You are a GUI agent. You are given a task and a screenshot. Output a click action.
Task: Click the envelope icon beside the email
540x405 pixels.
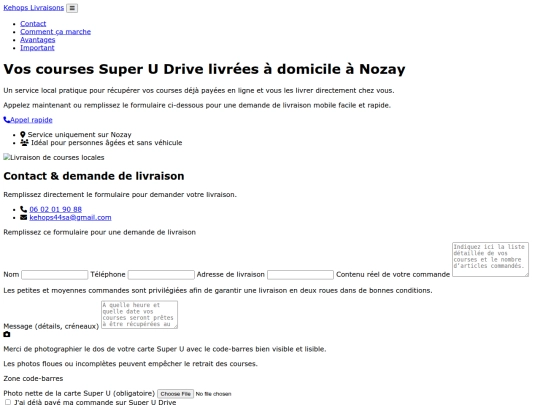tap(23, 217)
